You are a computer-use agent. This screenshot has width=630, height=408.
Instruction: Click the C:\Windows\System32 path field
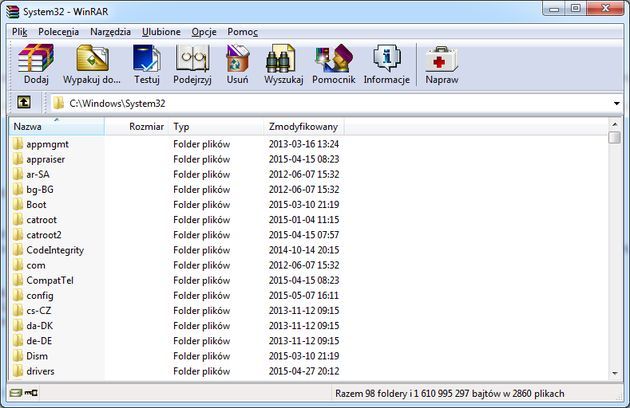330,103
